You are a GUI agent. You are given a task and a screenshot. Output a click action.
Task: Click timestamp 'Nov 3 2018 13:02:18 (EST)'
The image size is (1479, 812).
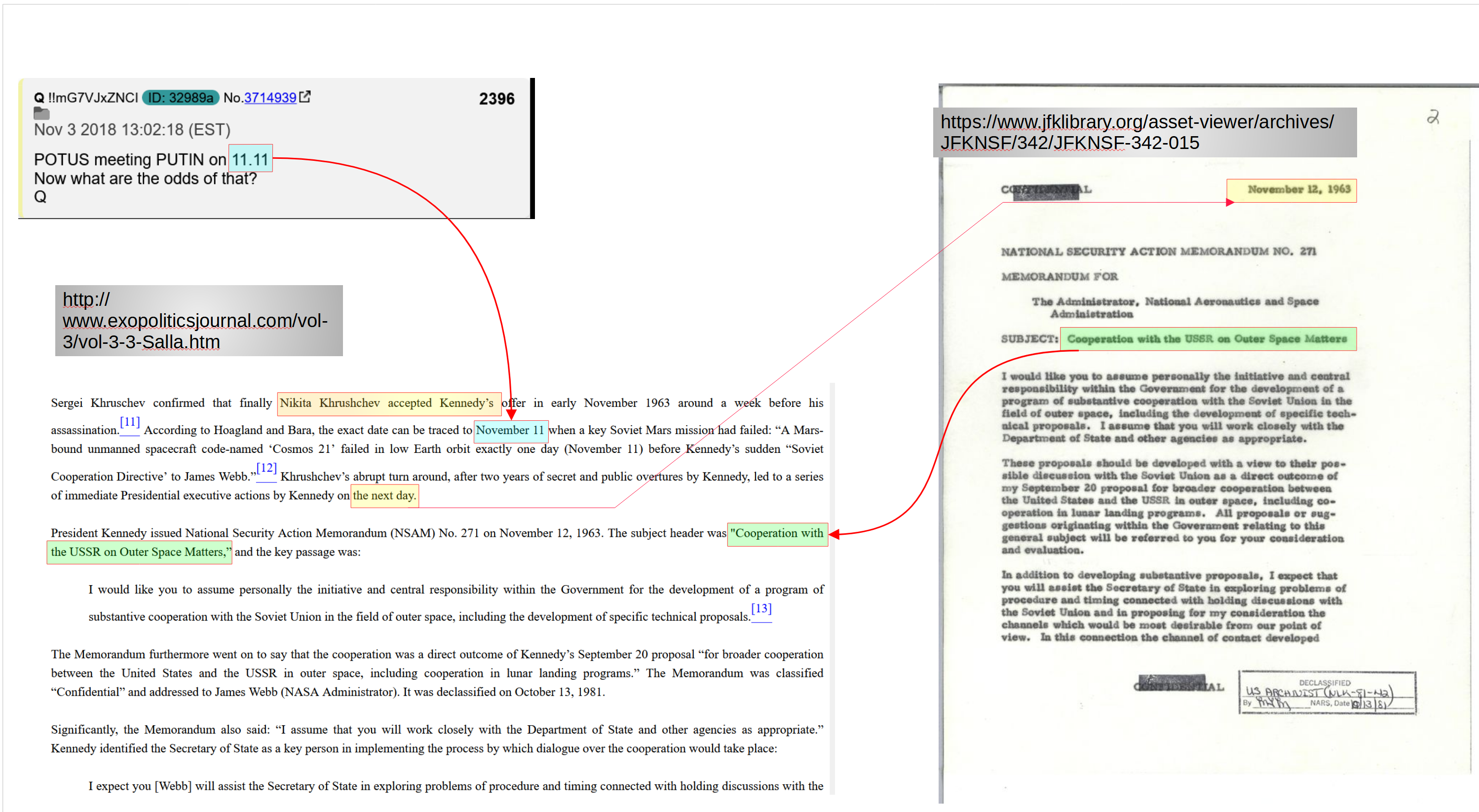(132, 130)
